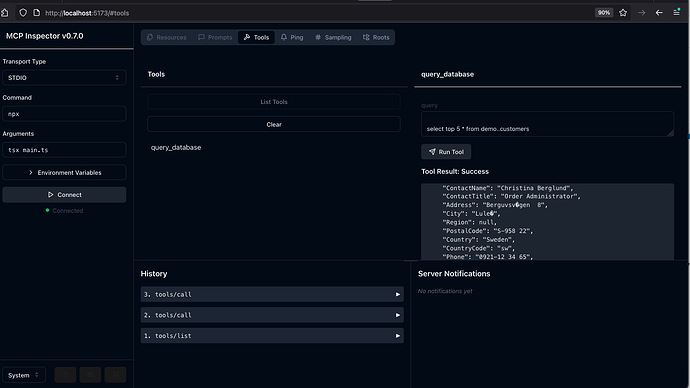The width and height of the screenshot is (690, 388).
Task: Open the Sampling tab
Action: pyautogui.click(x=333, y=37)
